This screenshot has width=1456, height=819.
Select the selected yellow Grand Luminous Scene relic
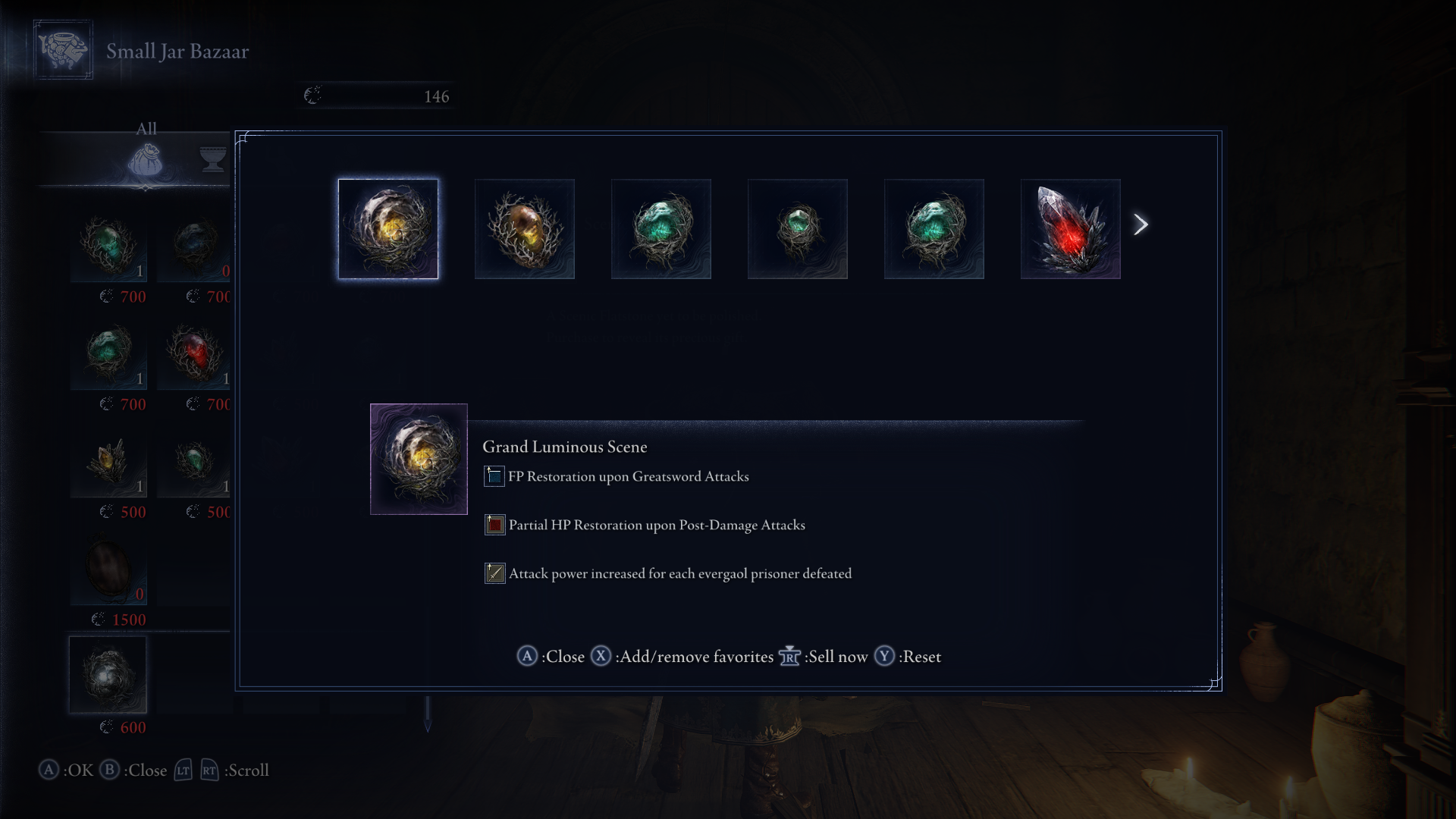click(388, 229)
